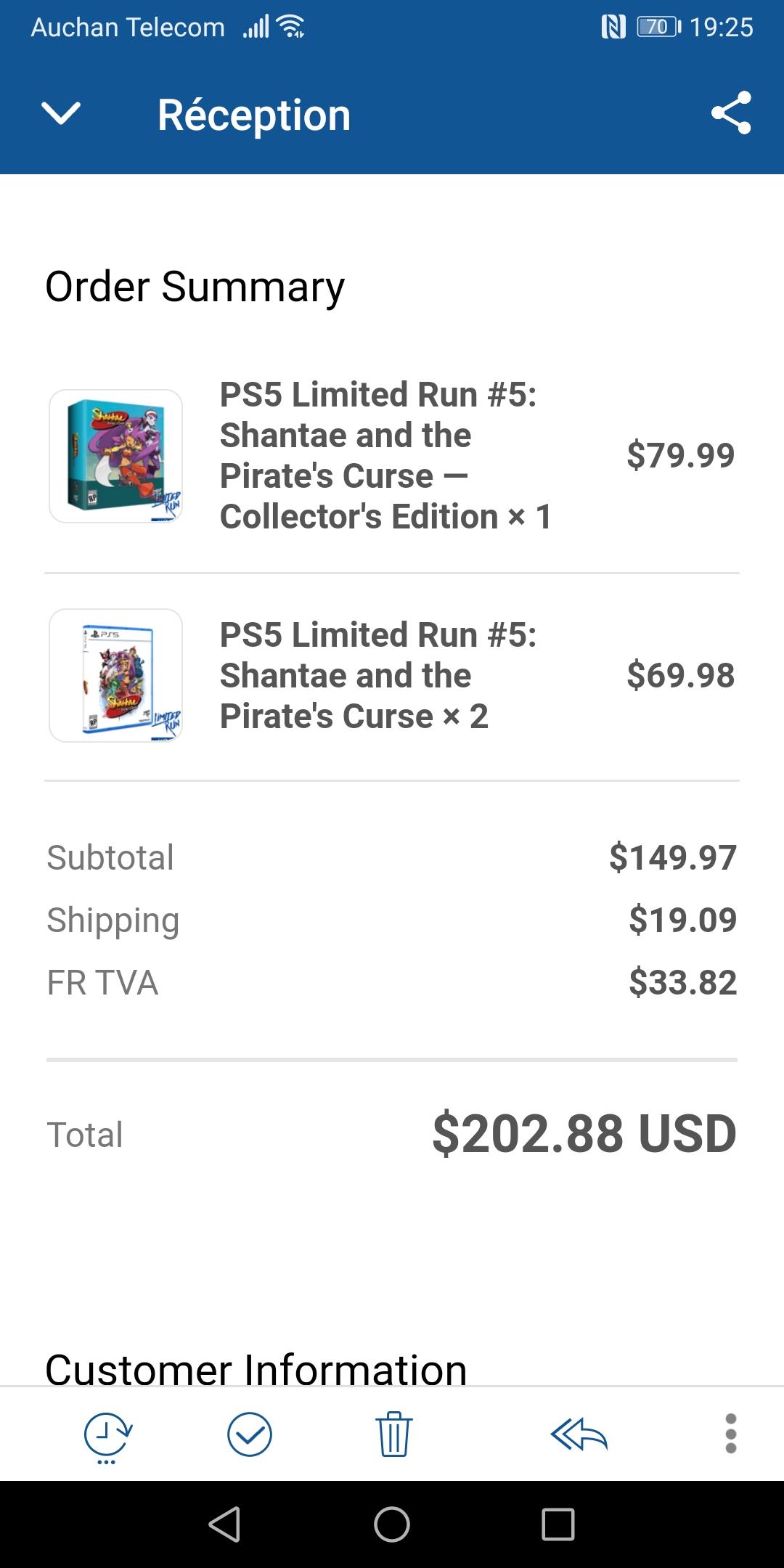This screenshot has height=1568, width=784.
Task: Snooze this email with clock icon
Action: point(107,1436)
